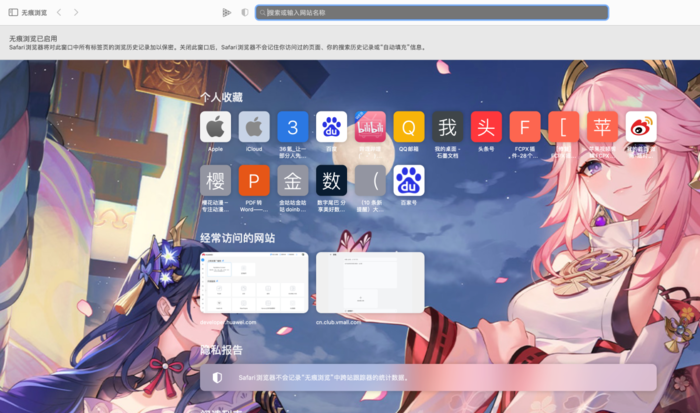Go back to previous page

pos(59,13)
